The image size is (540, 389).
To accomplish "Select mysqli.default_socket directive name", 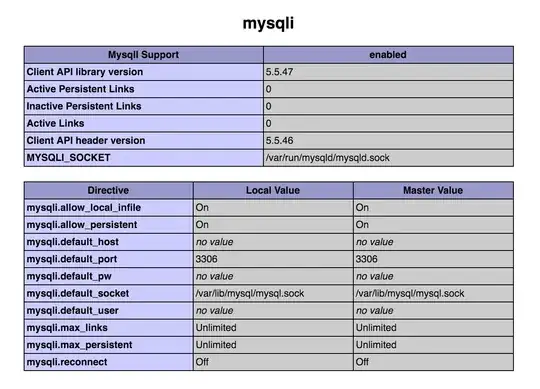I will tap(77, 293).
